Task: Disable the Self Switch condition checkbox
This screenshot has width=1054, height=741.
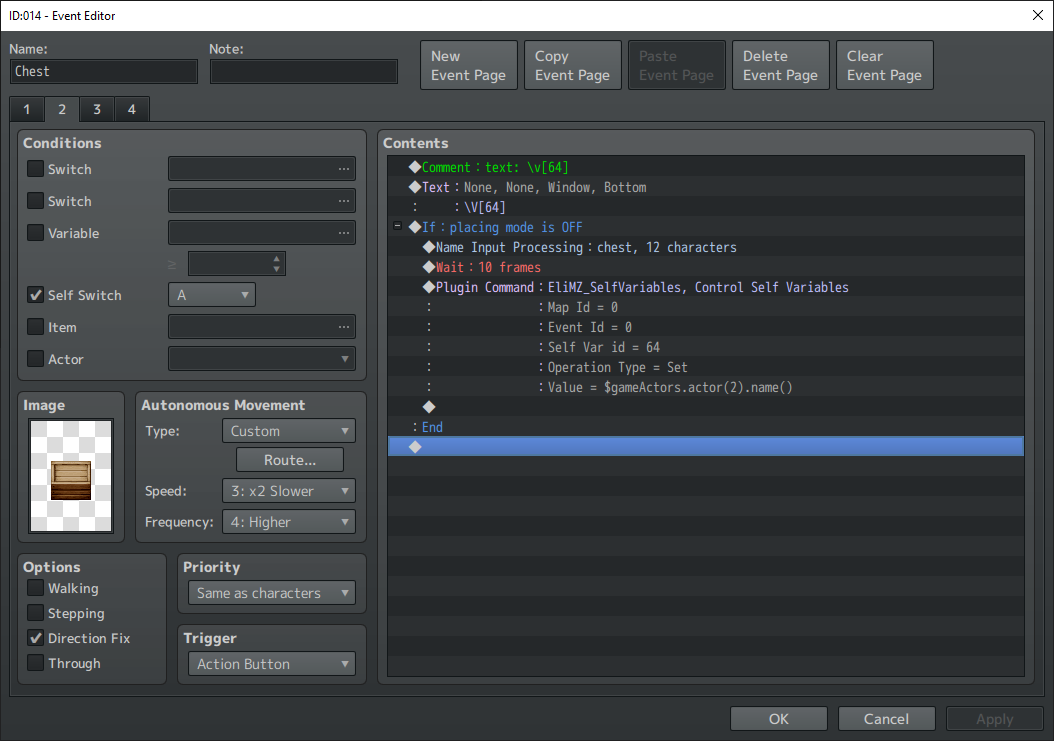Action: [x=36, y=295]
